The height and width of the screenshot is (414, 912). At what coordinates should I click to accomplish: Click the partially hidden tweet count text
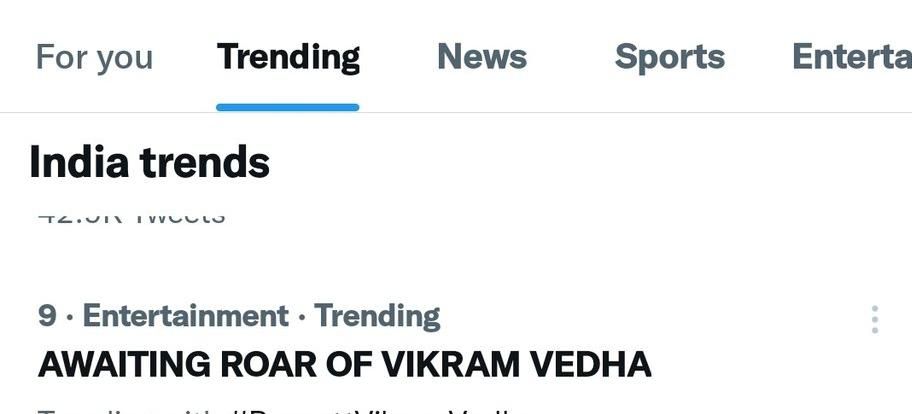point(132,216)
